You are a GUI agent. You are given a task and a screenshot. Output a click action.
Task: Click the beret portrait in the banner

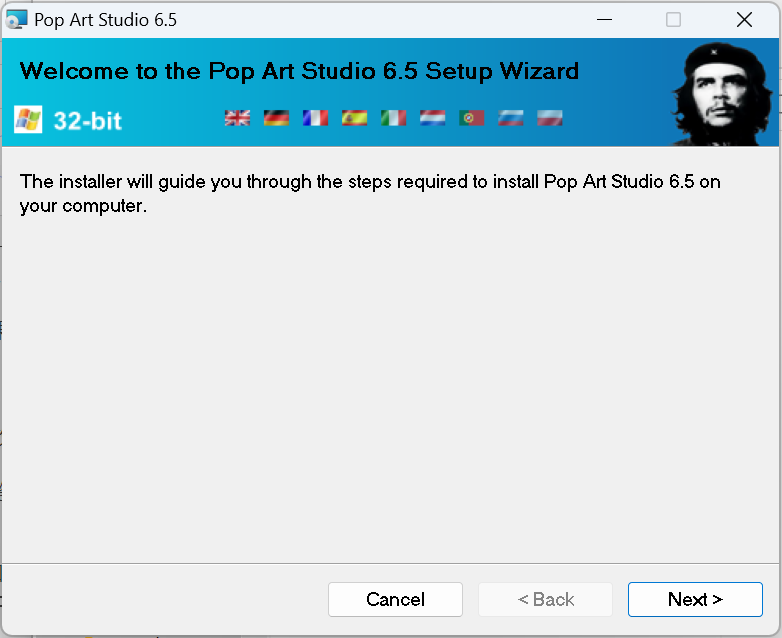pyautogui.click(x=722, y=93)
